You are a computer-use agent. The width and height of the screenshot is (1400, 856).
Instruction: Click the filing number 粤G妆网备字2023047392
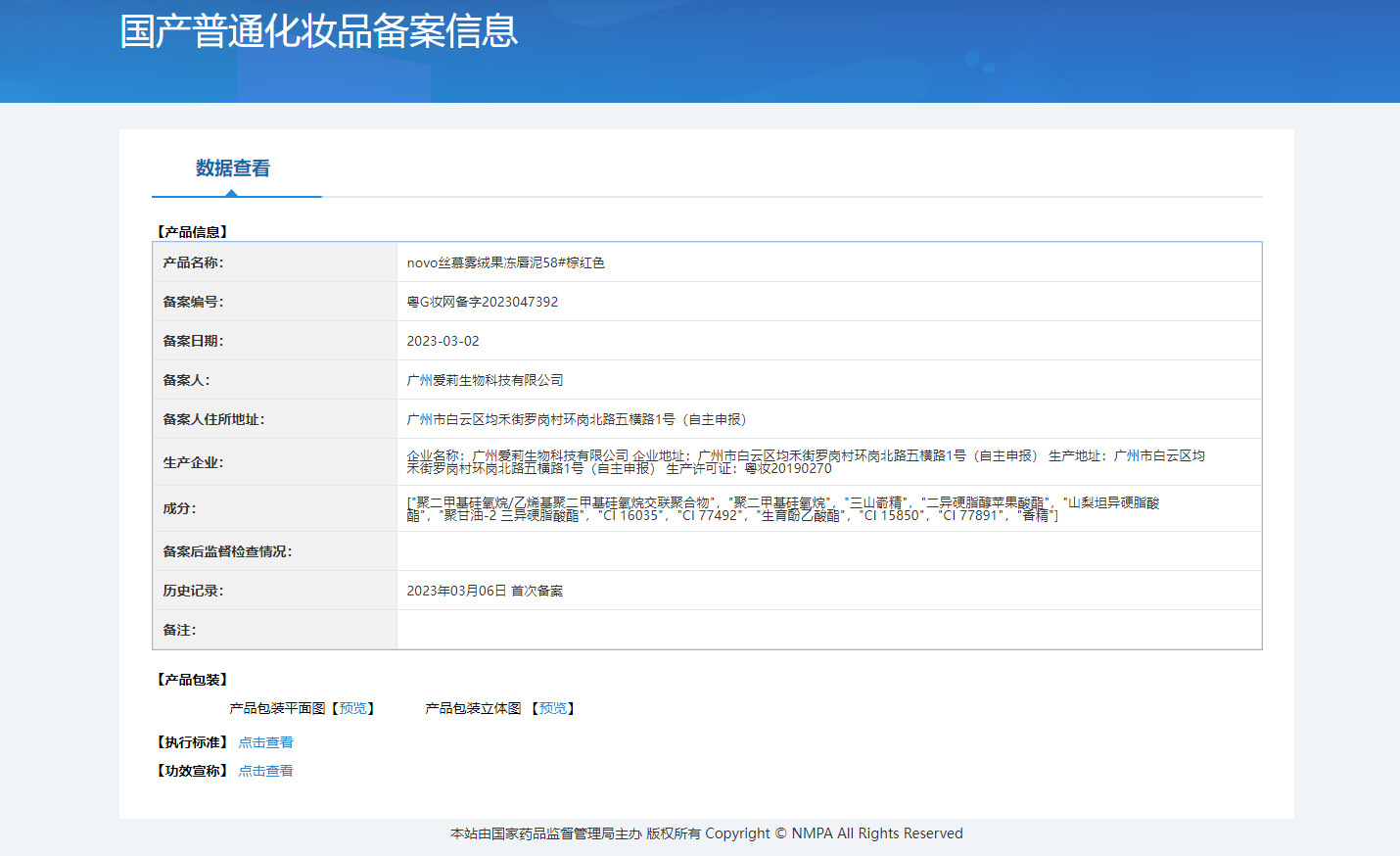tap(482, 302)
